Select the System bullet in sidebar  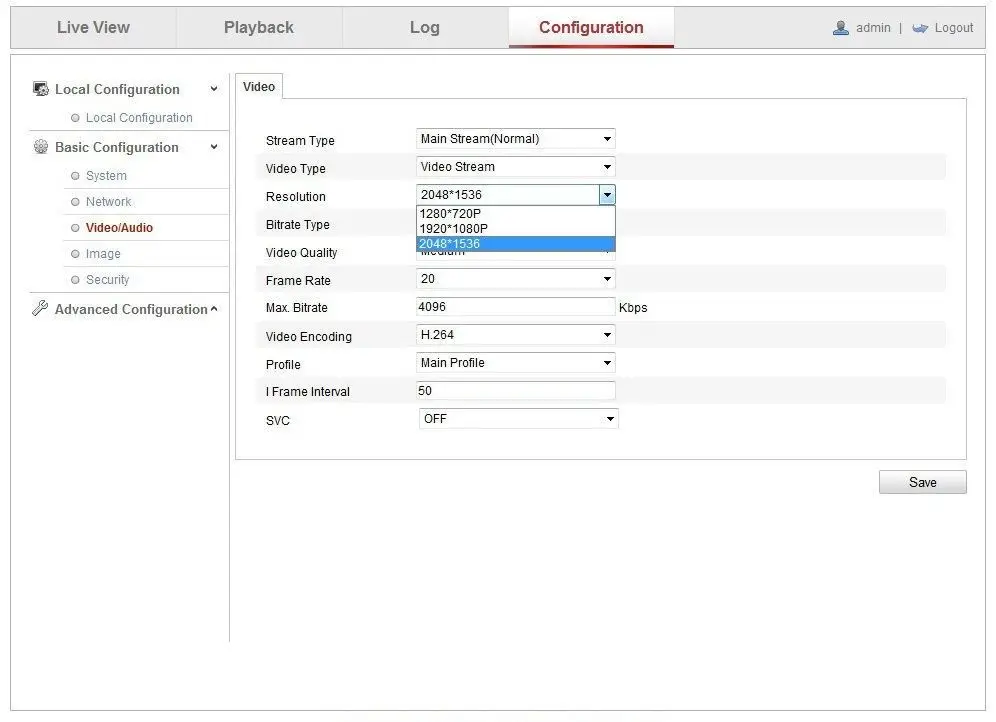pos(75,176)
